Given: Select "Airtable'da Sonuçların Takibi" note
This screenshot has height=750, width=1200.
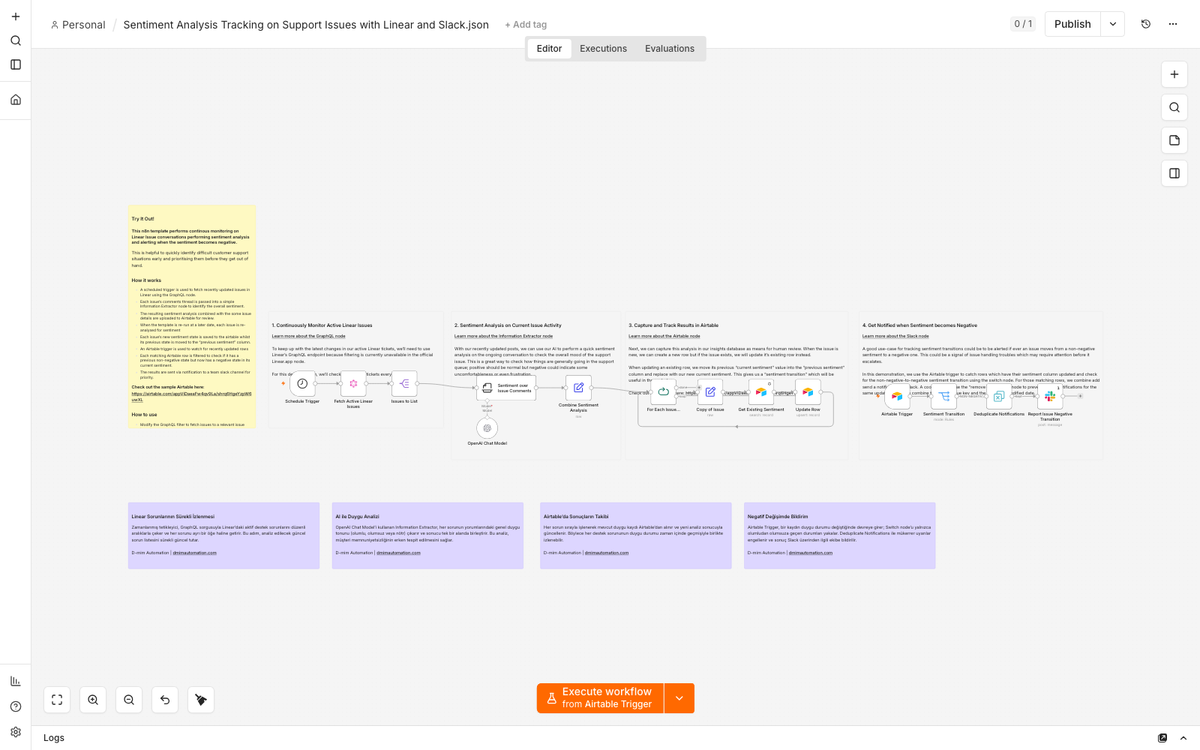Looking at the screenshot, I should click(636, 536).
